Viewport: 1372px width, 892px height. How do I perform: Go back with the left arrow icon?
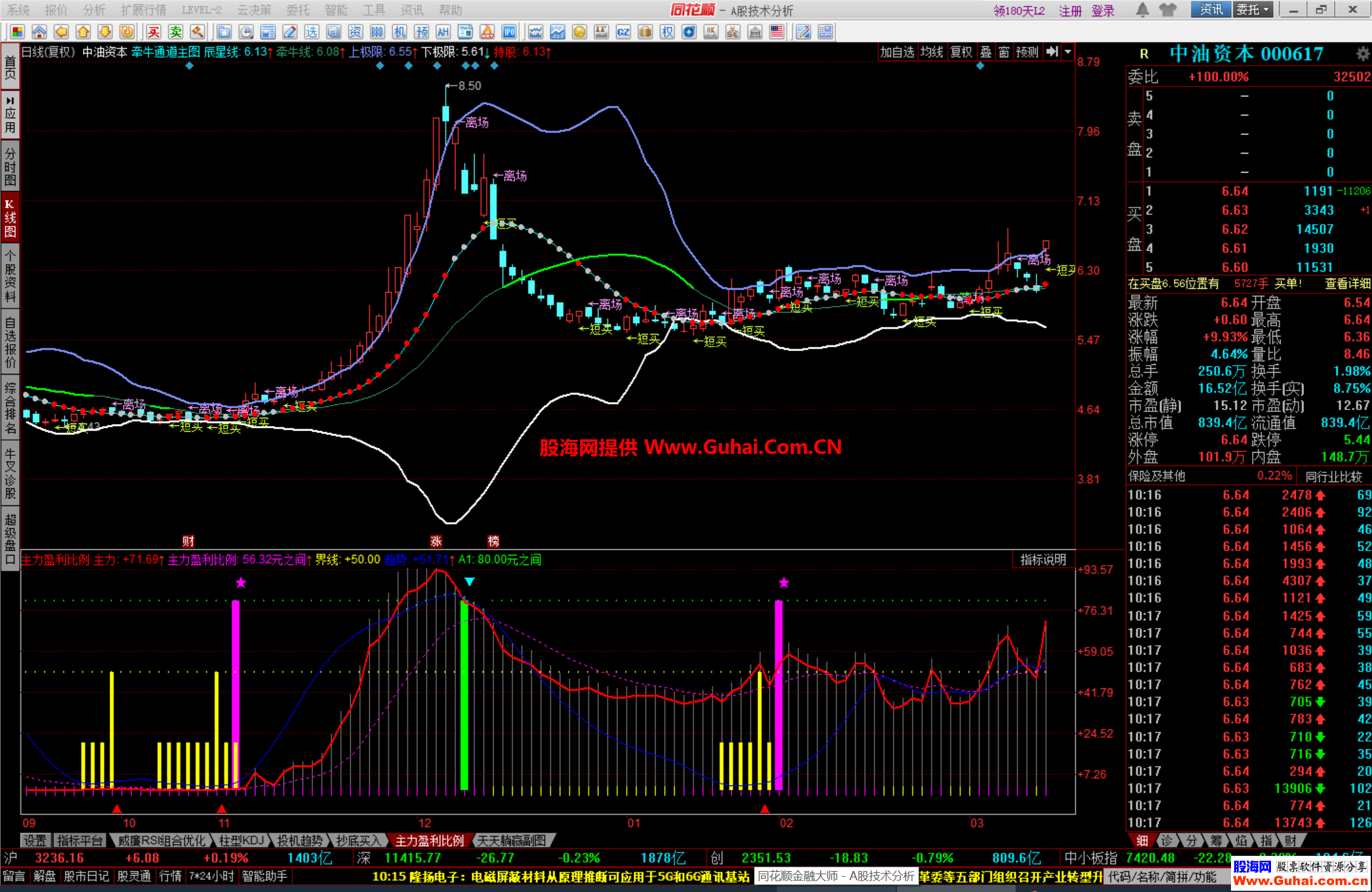pyautogui.click(x=61, y=32)
